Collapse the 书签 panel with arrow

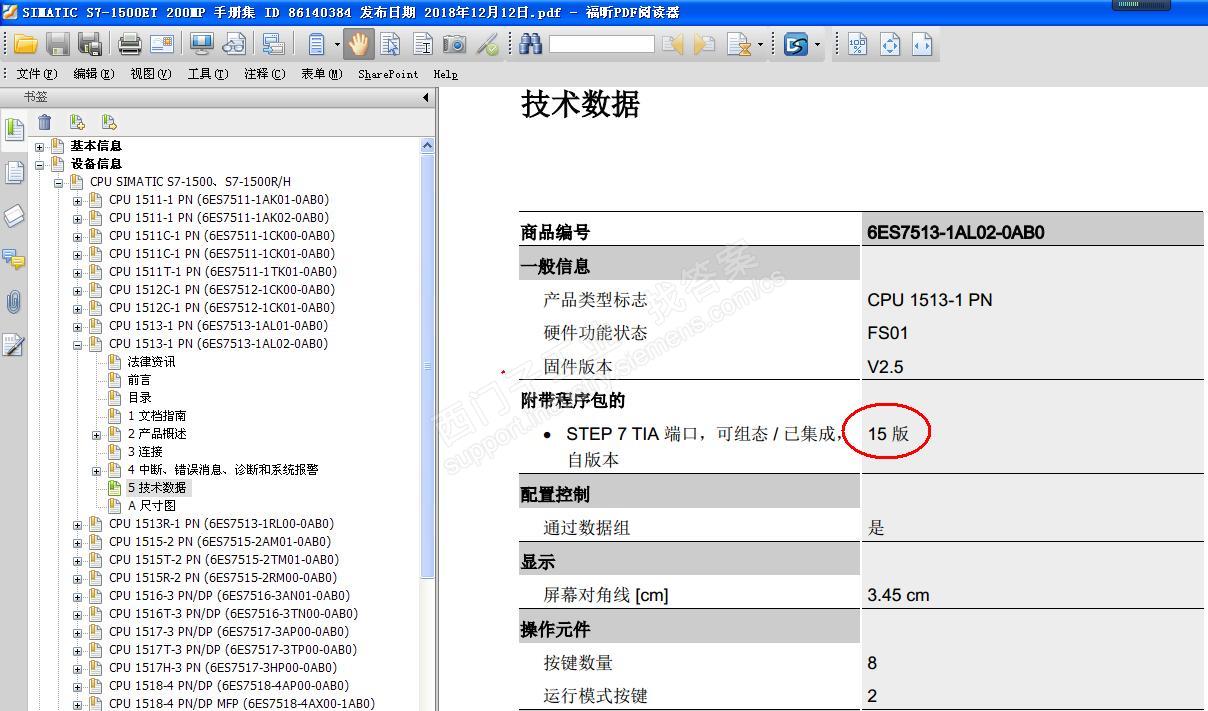[x=426, y=97]
